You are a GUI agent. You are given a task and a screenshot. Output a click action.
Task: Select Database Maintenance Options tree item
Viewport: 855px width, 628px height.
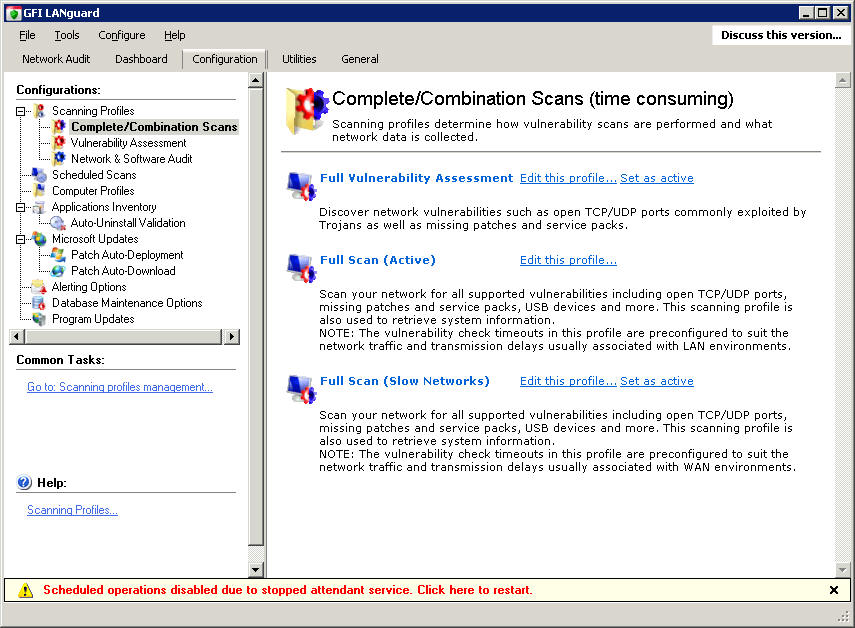[x=127, y=303]
